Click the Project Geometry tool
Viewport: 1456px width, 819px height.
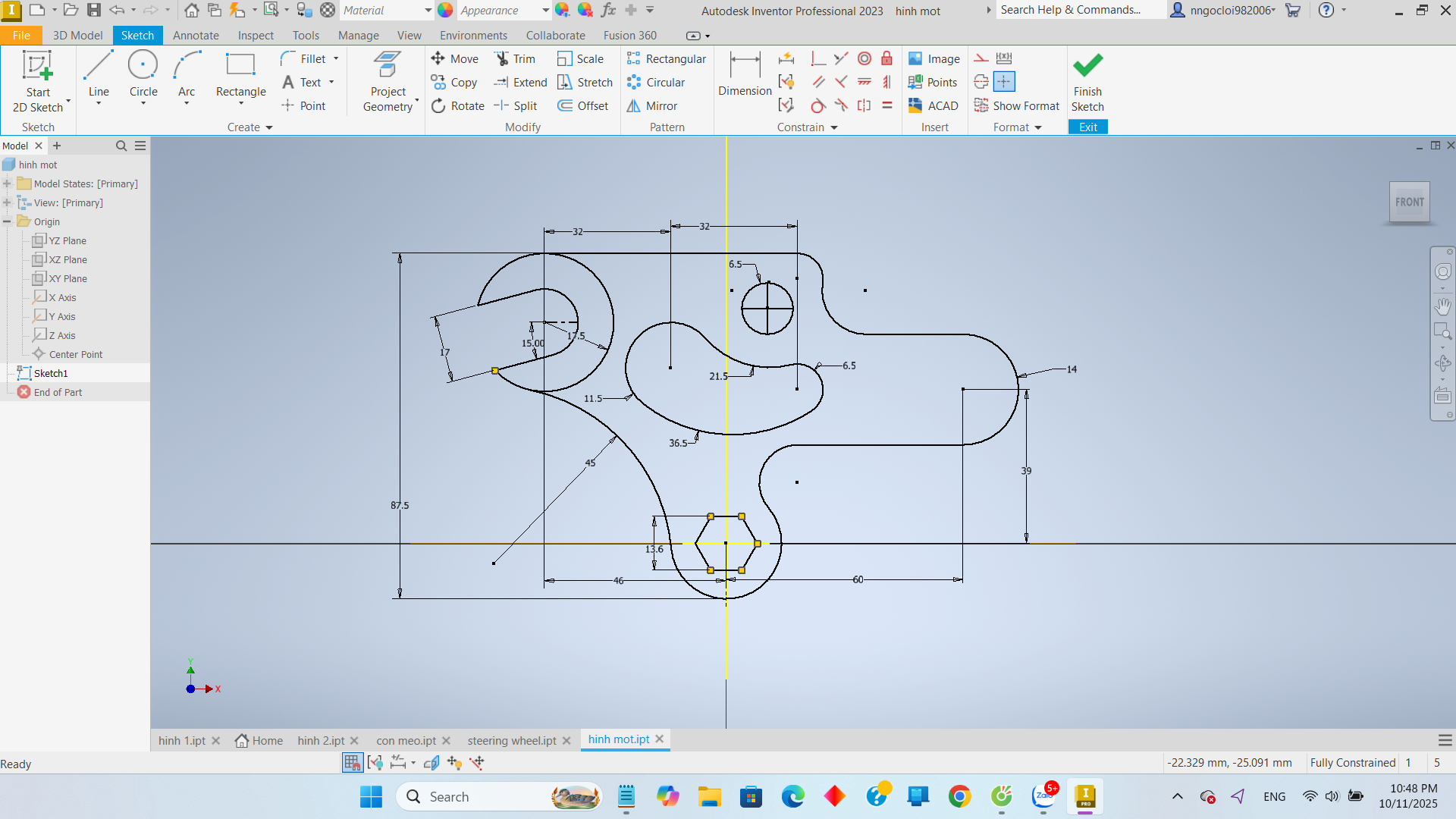(x=388, y=82)
